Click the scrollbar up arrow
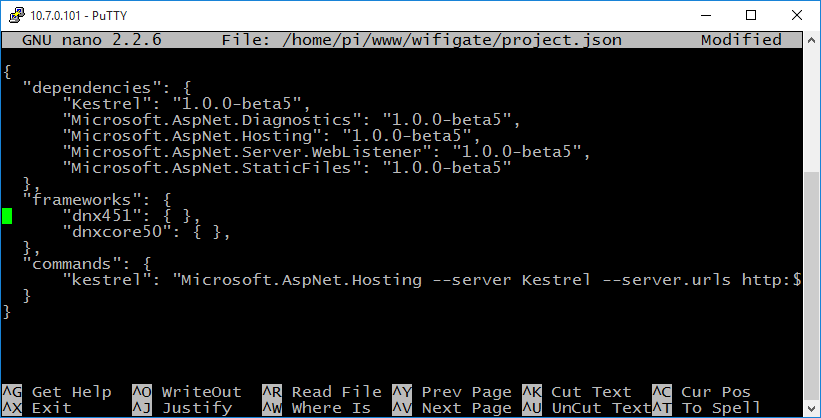Screen dimensions: 821x418 pos(812,39)
